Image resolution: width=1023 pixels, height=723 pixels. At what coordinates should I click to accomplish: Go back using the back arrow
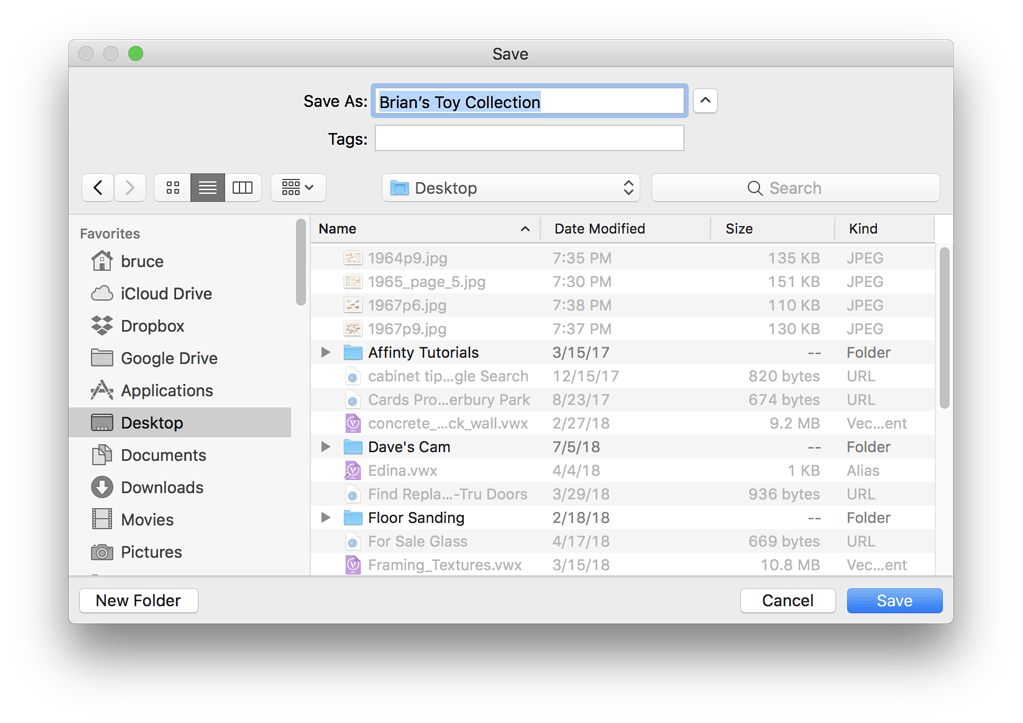tap(97, 187)
